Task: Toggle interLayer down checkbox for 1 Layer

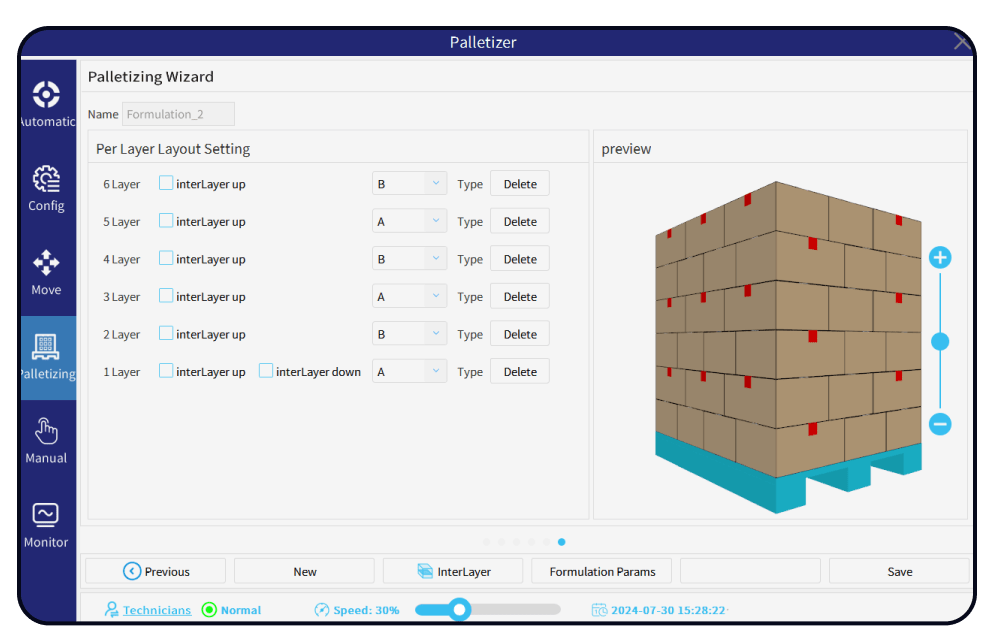Action: pos(266,371)
